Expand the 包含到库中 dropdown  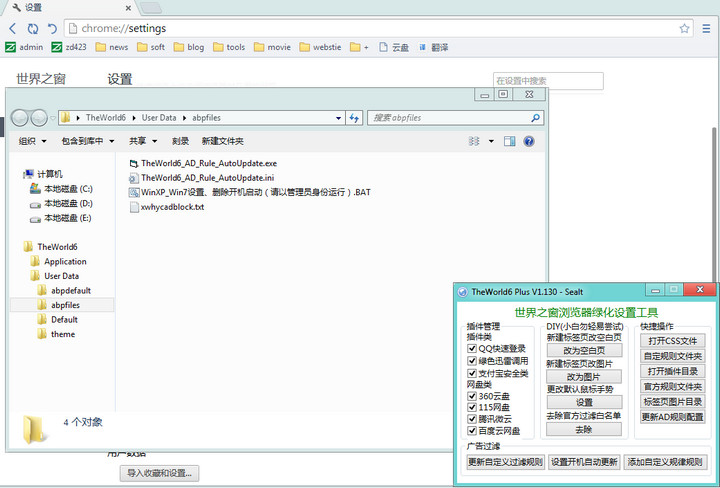point(87,141)
